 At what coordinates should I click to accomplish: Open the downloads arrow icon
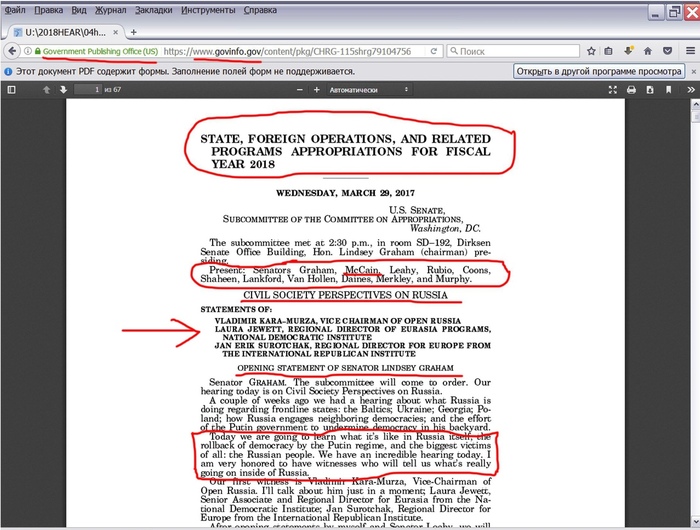click(628, 51)
